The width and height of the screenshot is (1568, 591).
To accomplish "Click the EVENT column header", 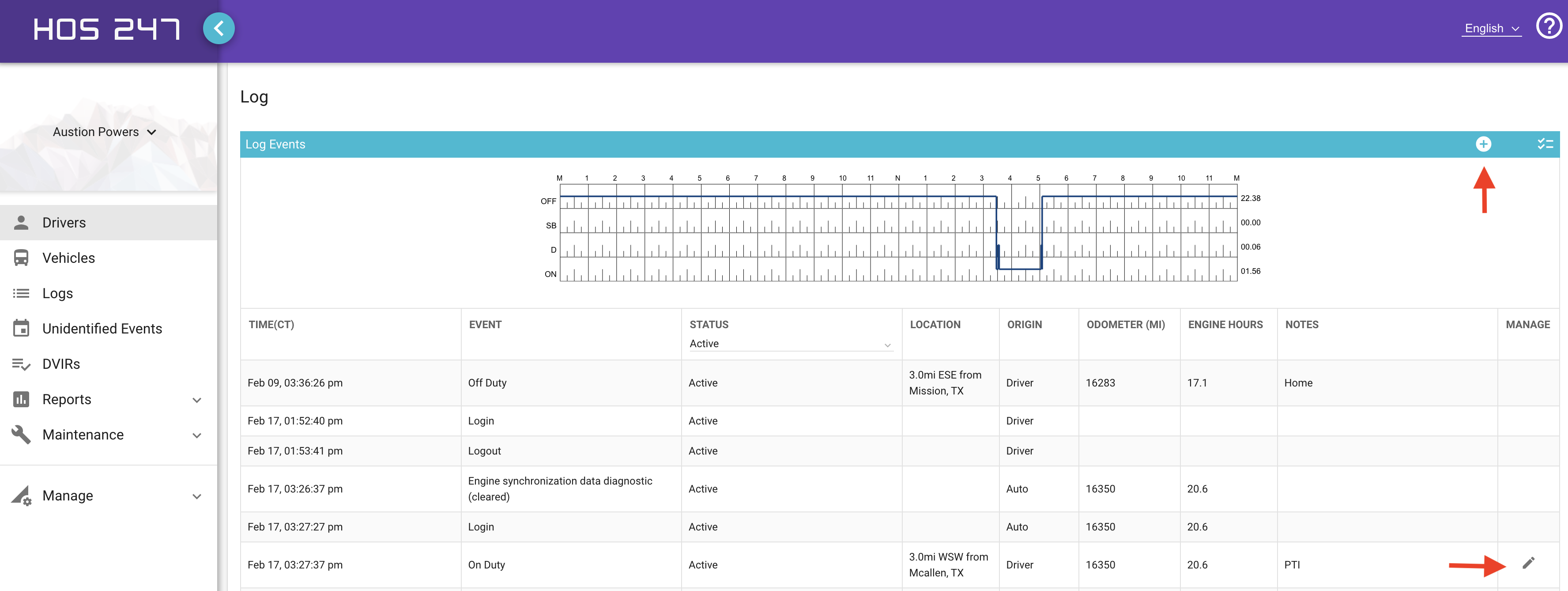I will (485, 324).
